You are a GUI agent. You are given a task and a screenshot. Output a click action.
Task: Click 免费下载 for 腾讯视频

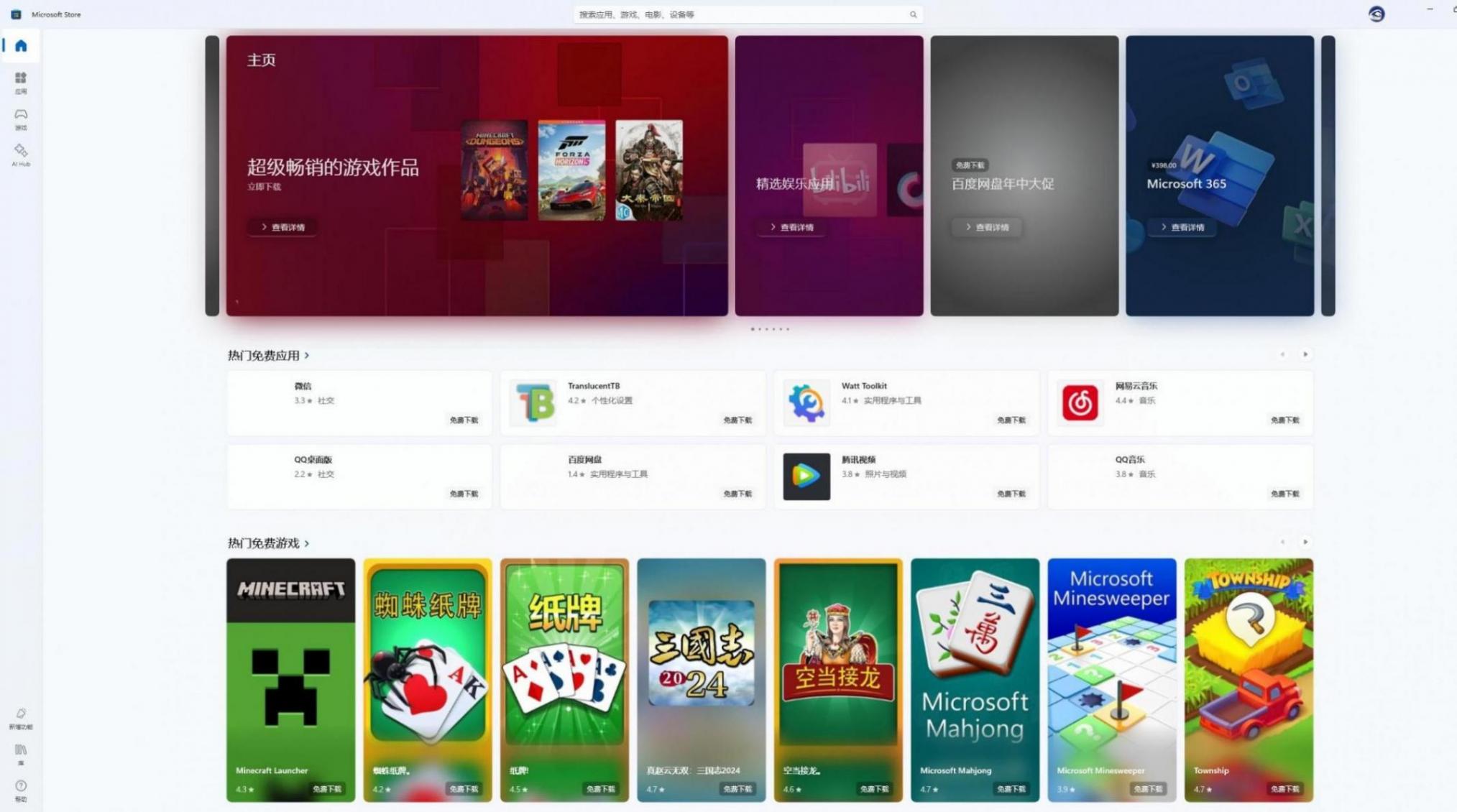coord(1011,494)
